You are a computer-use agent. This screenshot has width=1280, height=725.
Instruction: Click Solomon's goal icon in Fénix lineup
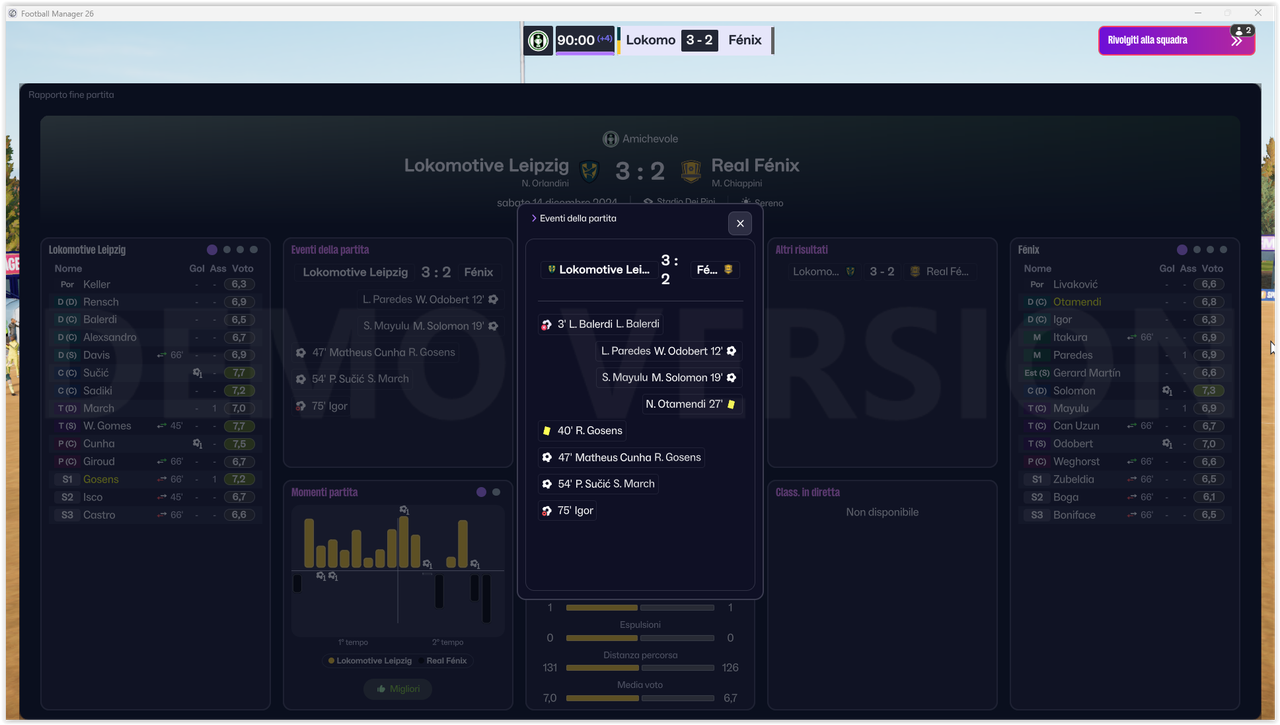pos(1167,391)
